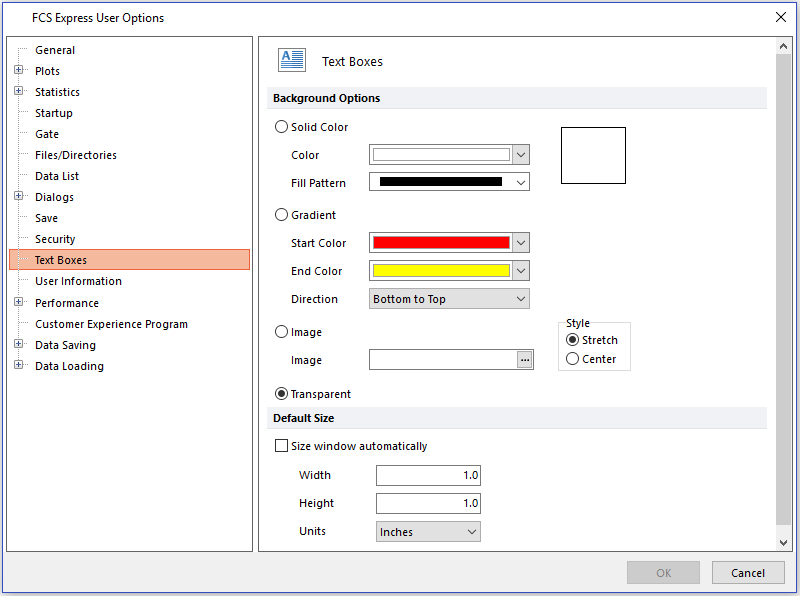Select the Plots label in the tree

(x=47, y=71)
